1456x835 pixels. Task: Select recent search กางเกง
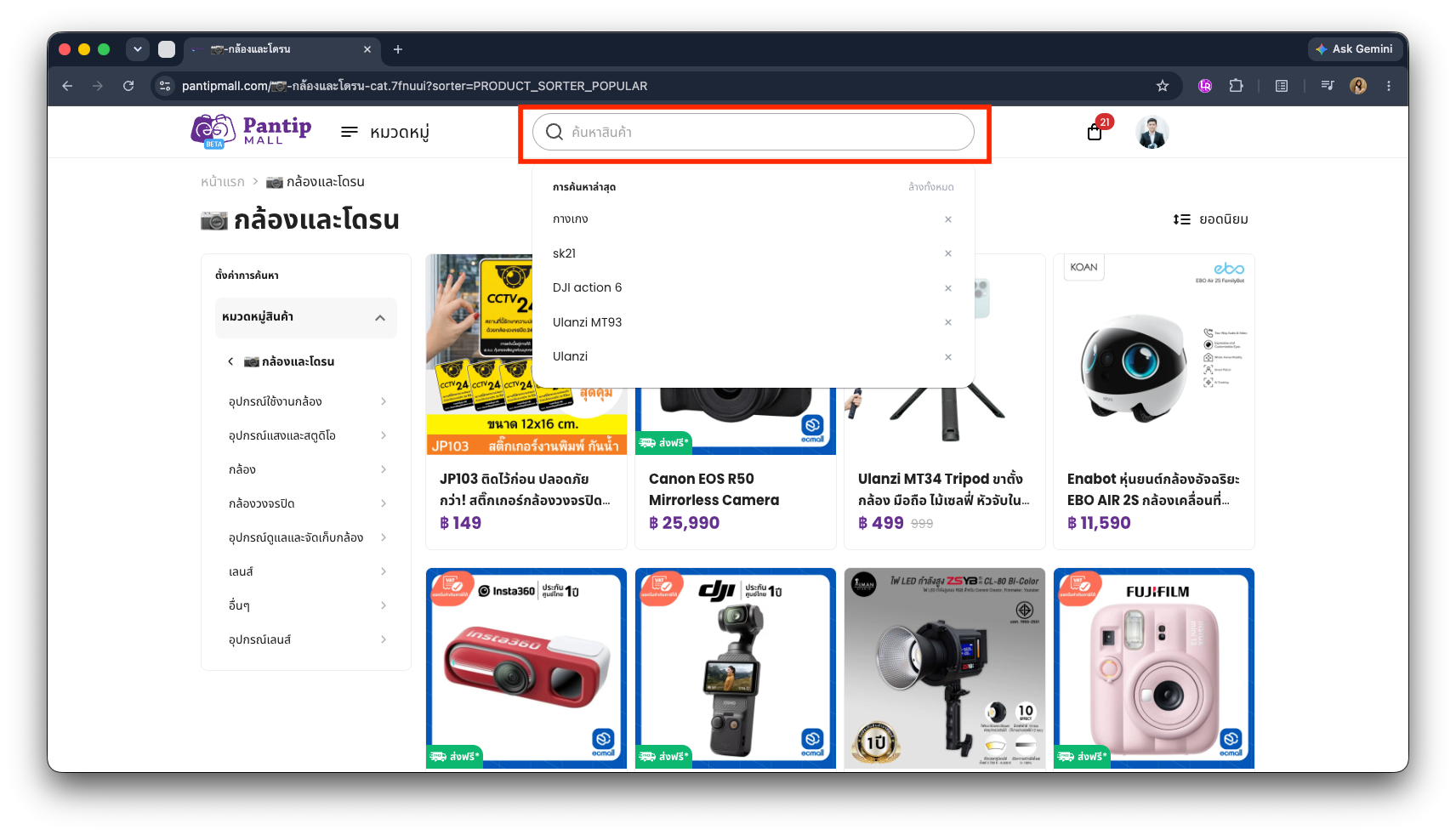tap(571, 219)
